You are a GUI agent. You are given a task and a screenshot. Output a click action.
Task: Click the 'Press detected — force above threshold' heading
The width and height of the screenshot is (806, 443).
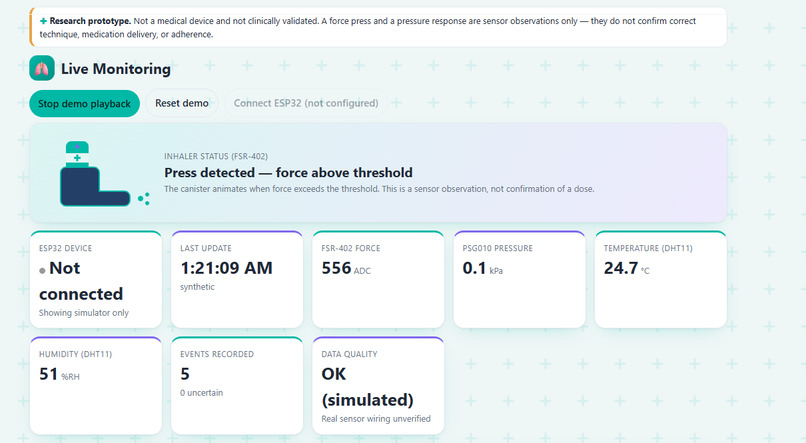(x=288, y=172)
